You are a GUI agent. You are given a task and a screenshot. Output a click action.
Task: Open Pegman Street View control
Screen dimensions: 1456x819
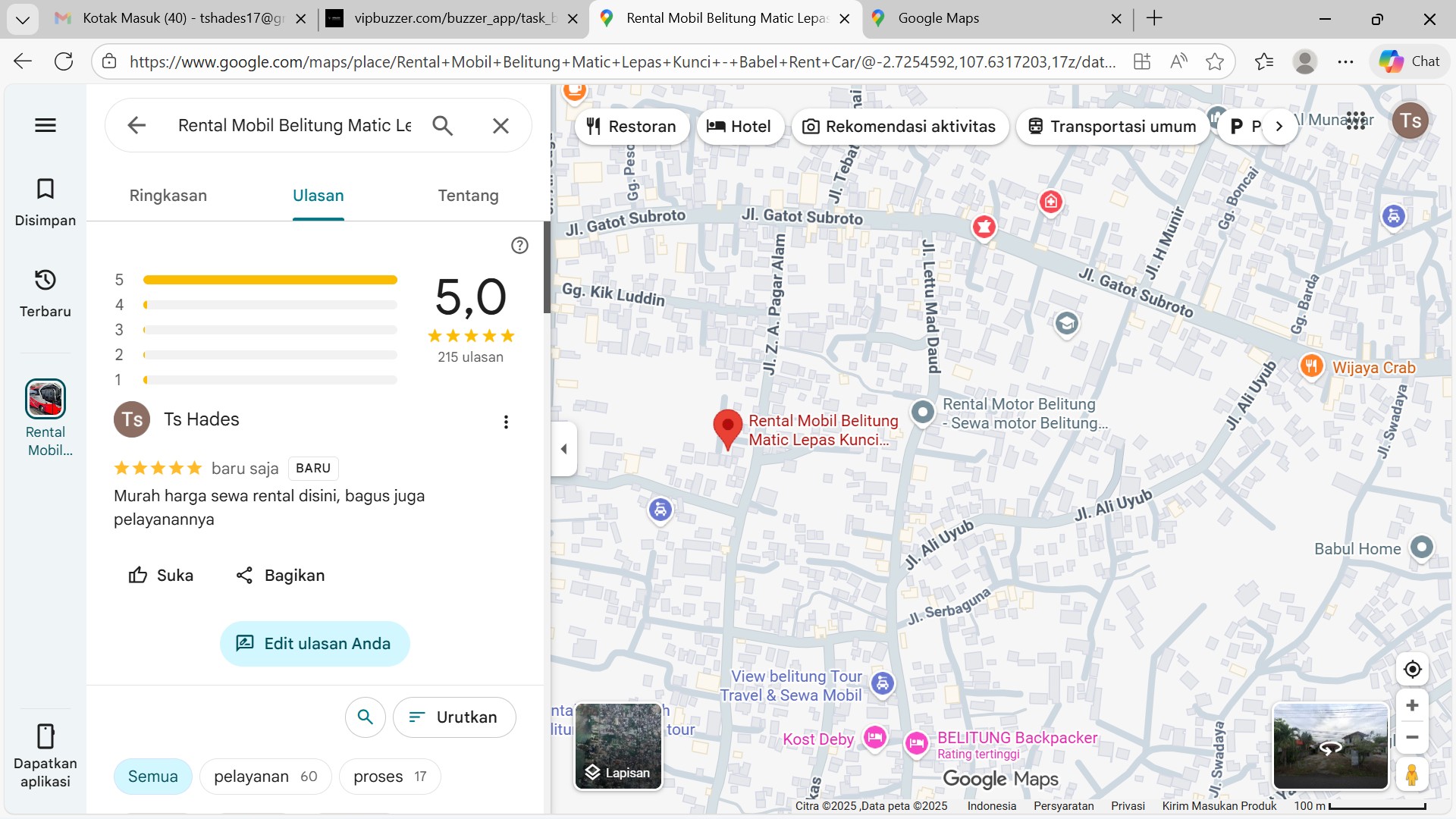pos(1412,775)
